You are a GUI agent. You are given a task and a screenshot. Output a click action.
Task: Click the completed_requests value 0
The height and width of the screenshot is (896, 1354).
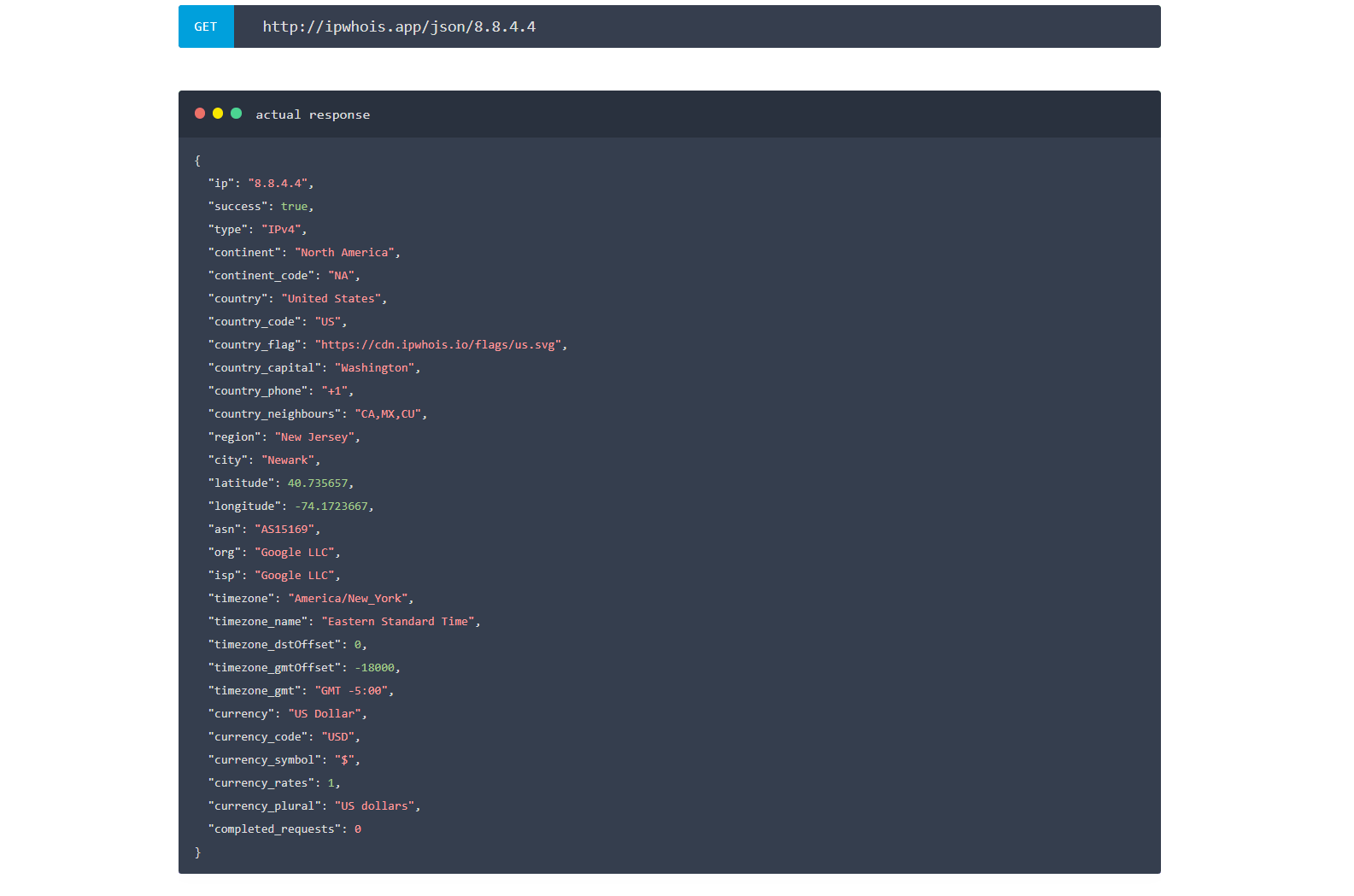coord(358,829)
